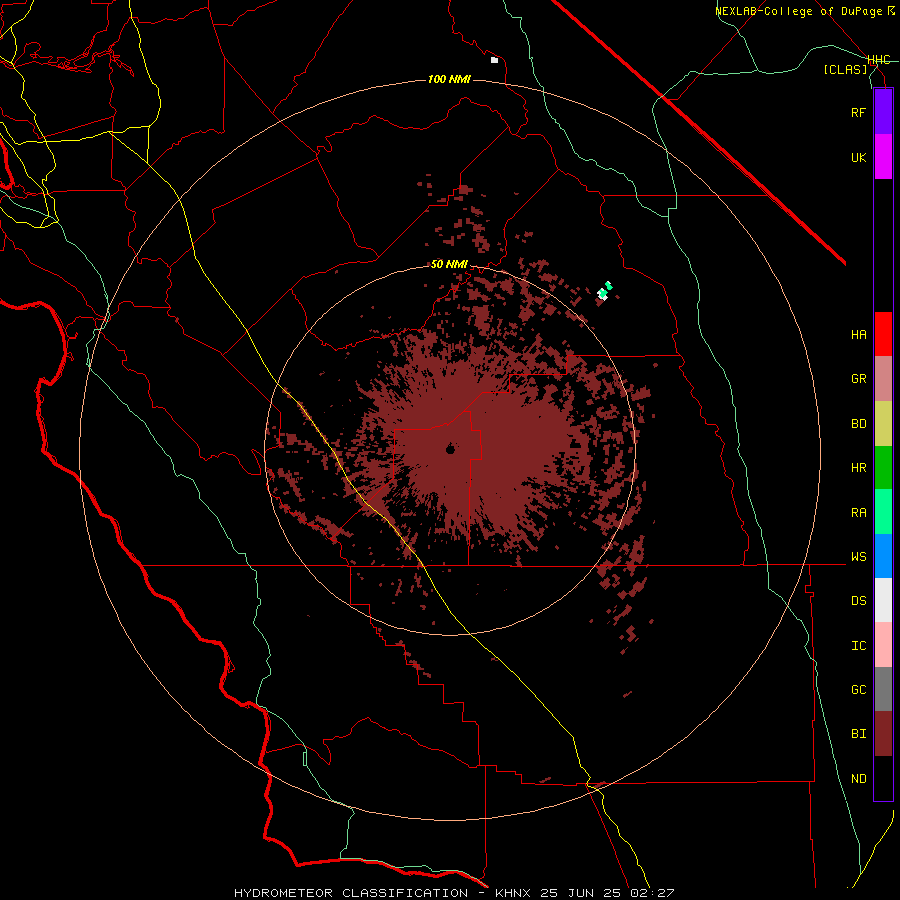Click the 'NEXLAB-College of DuPage' credit text

(x=798, y=11)
